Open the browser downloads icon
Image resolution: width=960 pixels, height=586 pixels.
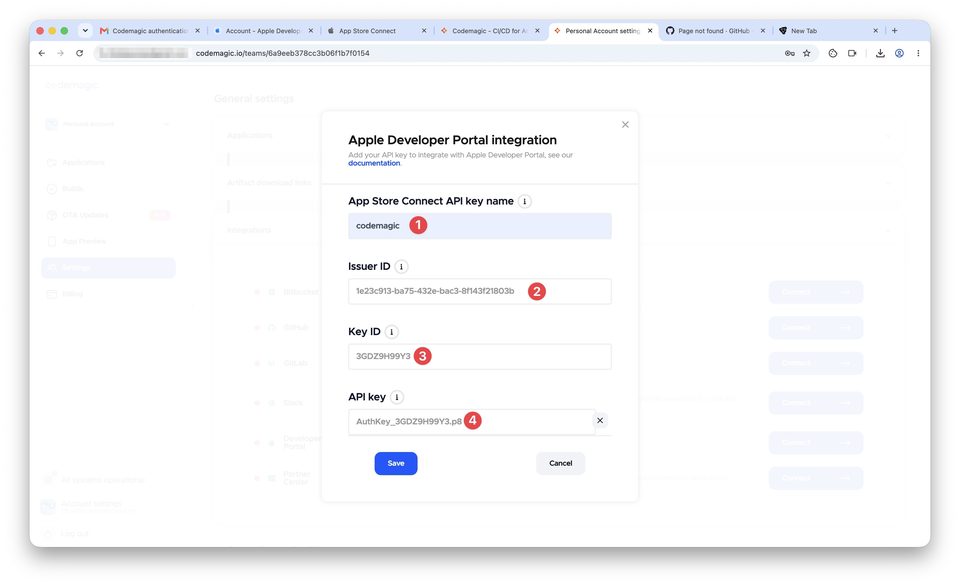pos(880,53)
